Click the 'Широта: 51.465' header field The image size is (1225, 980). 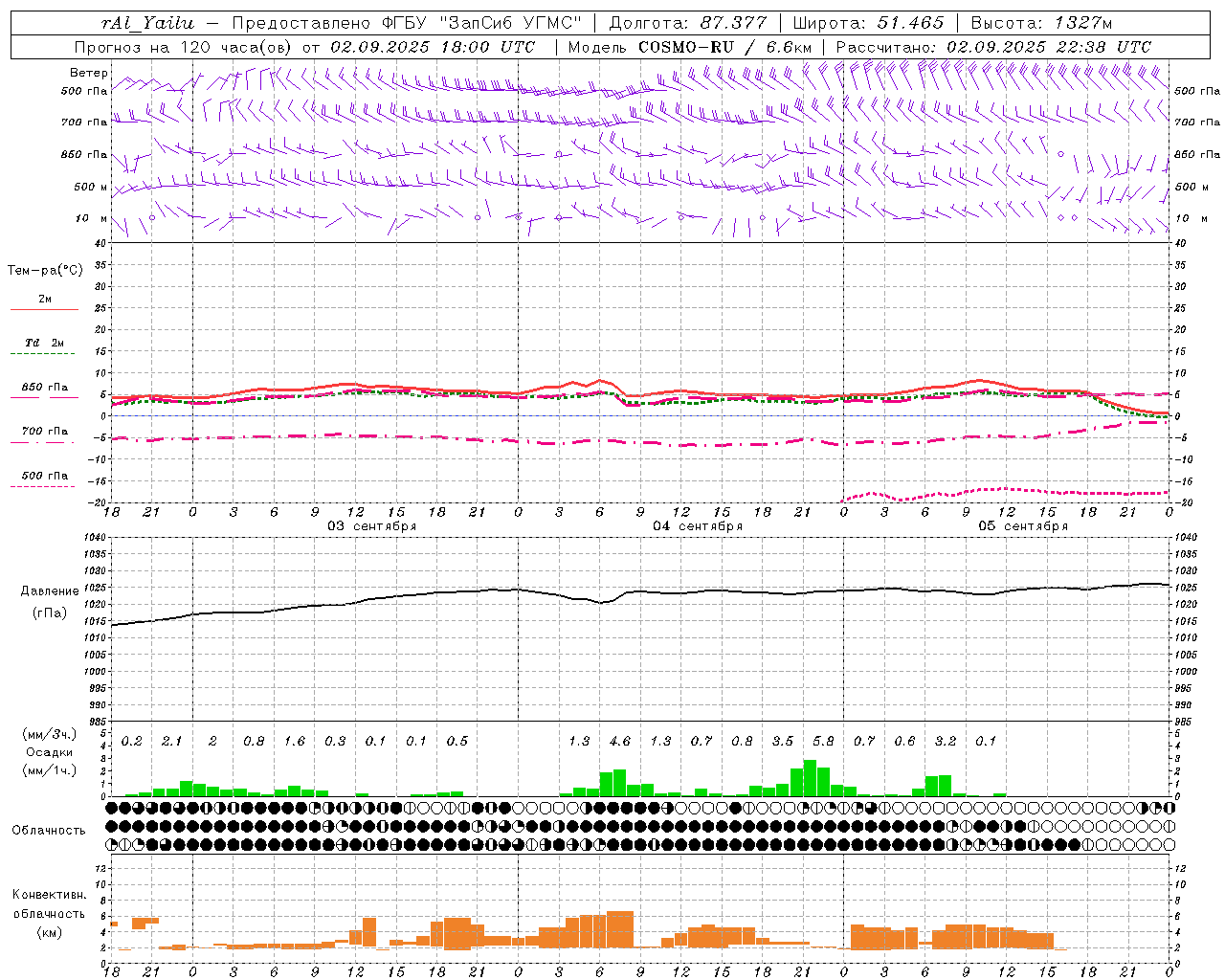tap(868, 23)
